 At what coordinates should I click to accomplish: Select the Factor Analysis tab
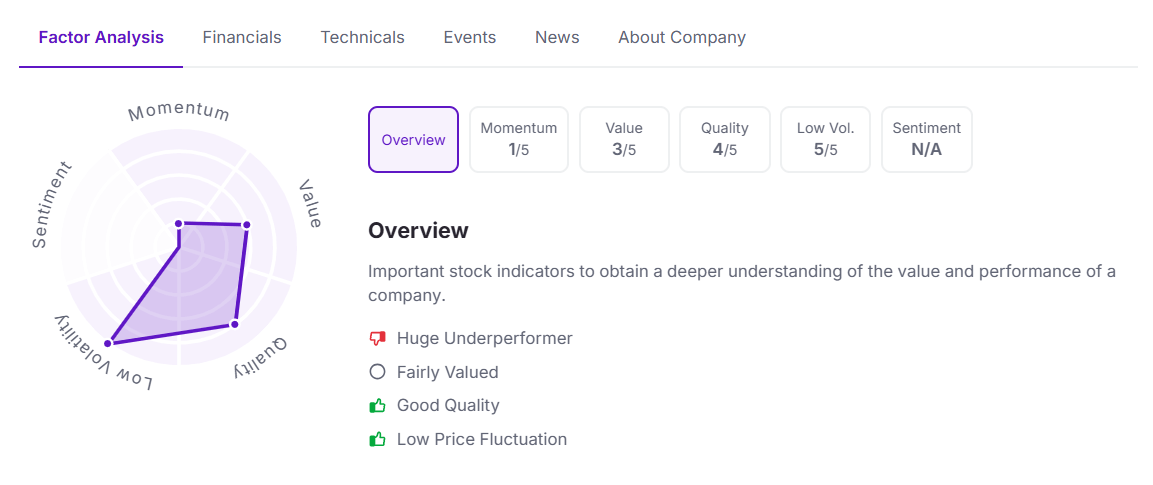coord(101,37)
